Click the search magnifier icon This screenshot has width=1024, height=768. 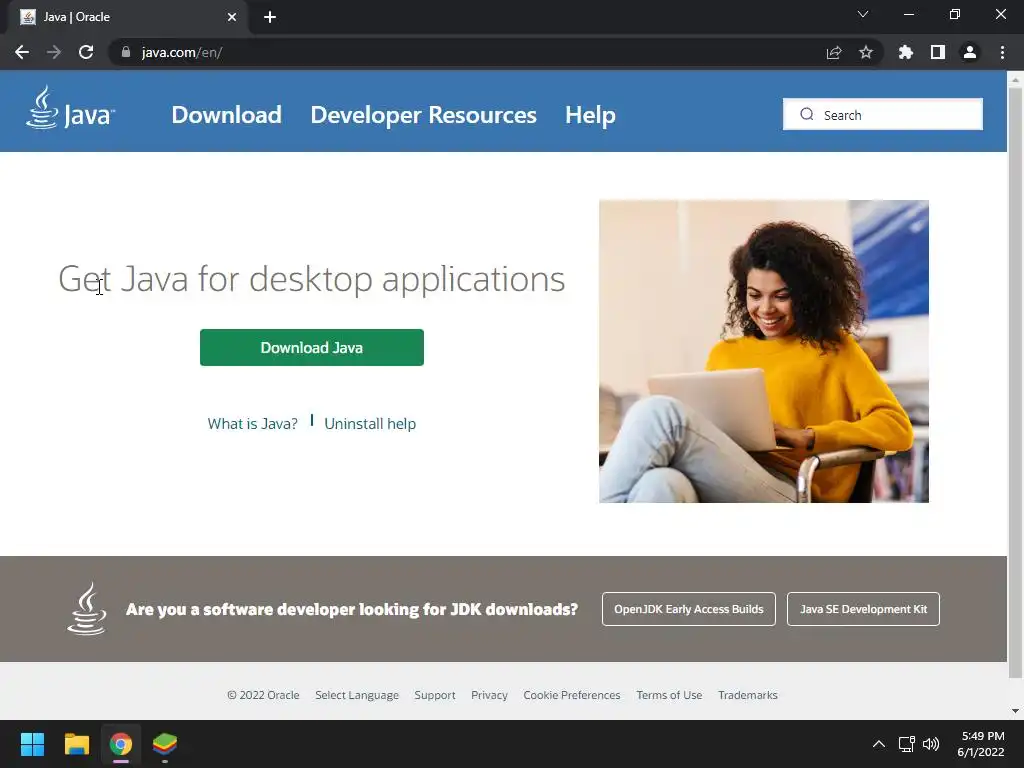(807, 114)
